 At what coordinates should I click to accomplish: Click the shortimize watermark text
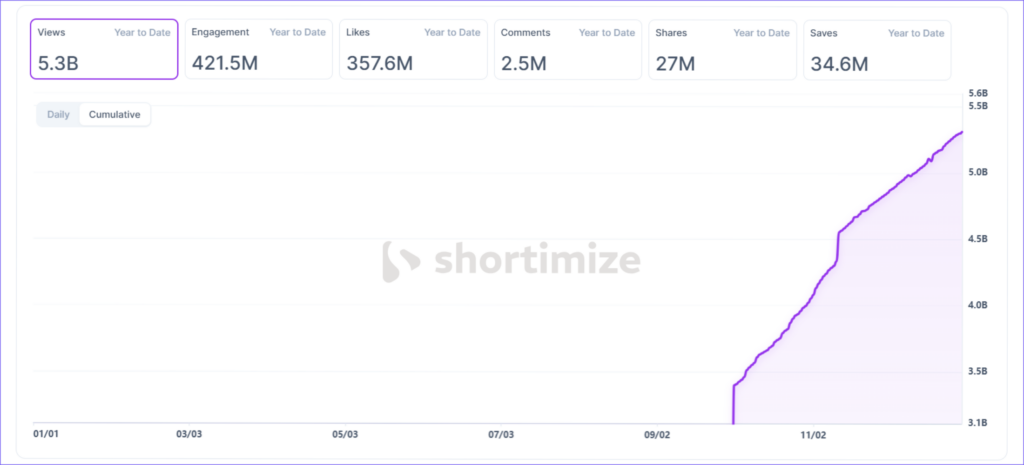[537, 261]
